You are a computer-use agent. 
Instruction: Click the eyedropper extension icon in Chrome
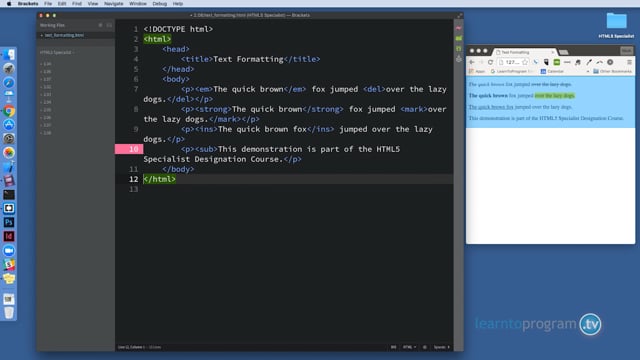(x=589, y=62)
